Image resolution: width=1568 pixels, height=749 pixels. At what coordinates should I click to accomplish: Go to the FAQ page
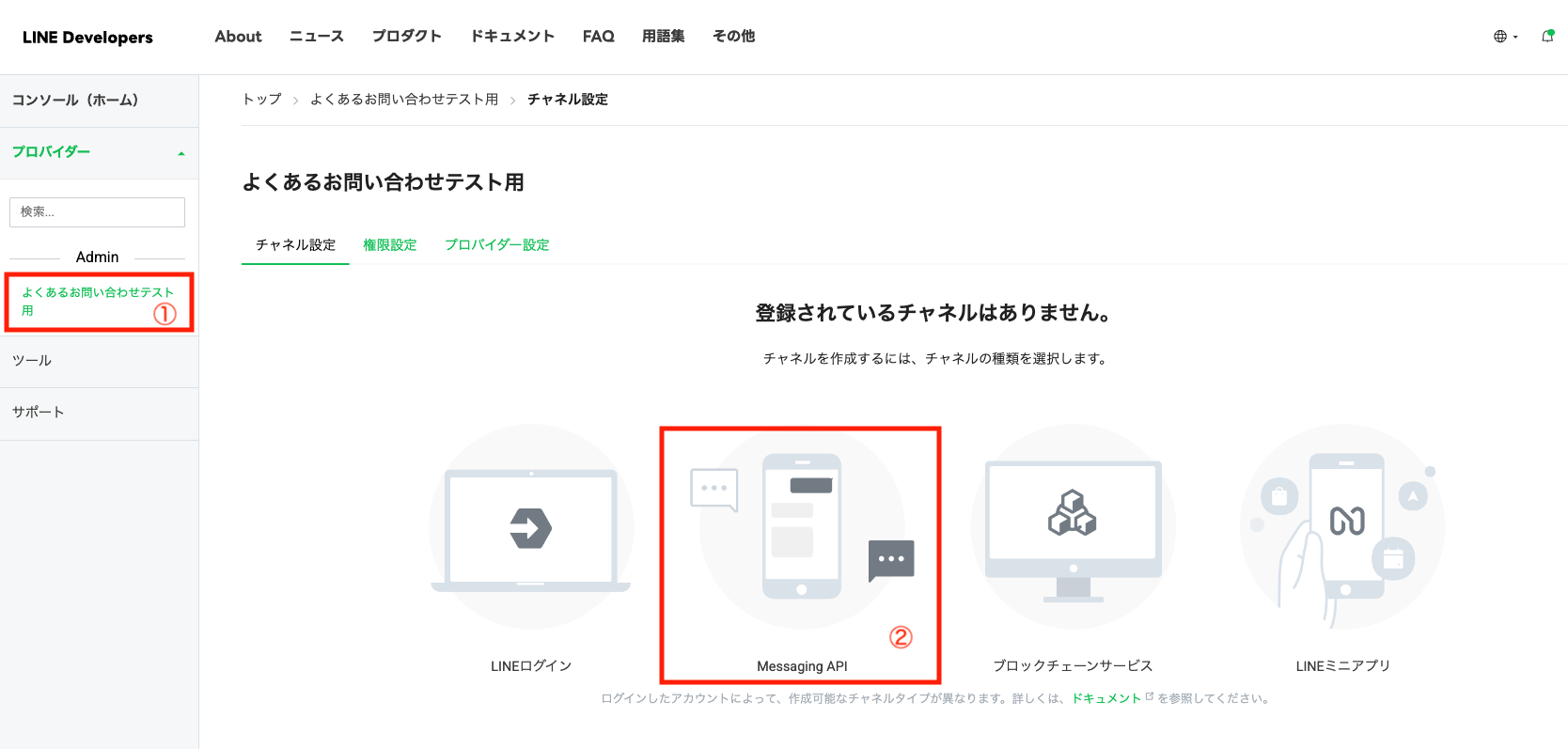coord(598,37)
